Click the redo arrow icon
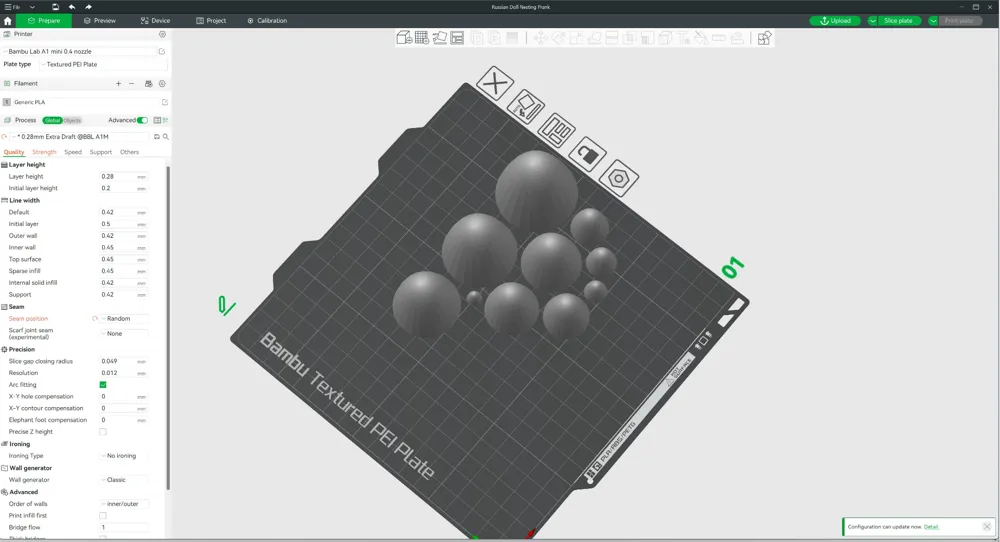 (88, 6)
